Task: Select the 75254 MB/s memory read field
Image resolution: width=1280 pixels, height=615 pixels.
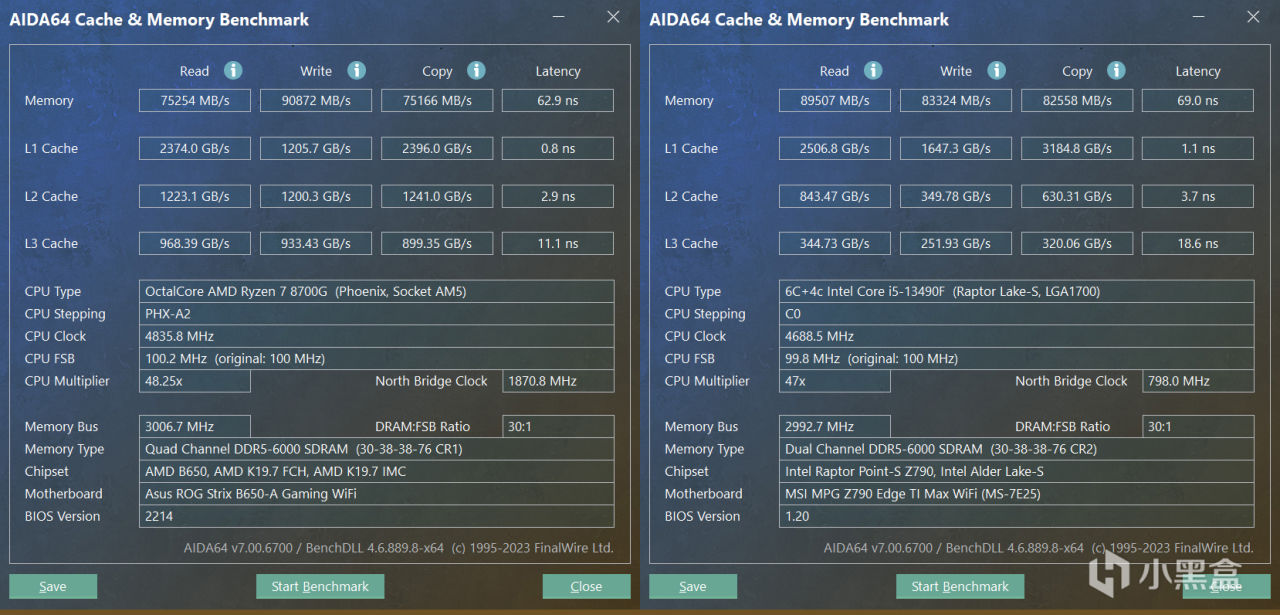Action: (x=194, y=100)
